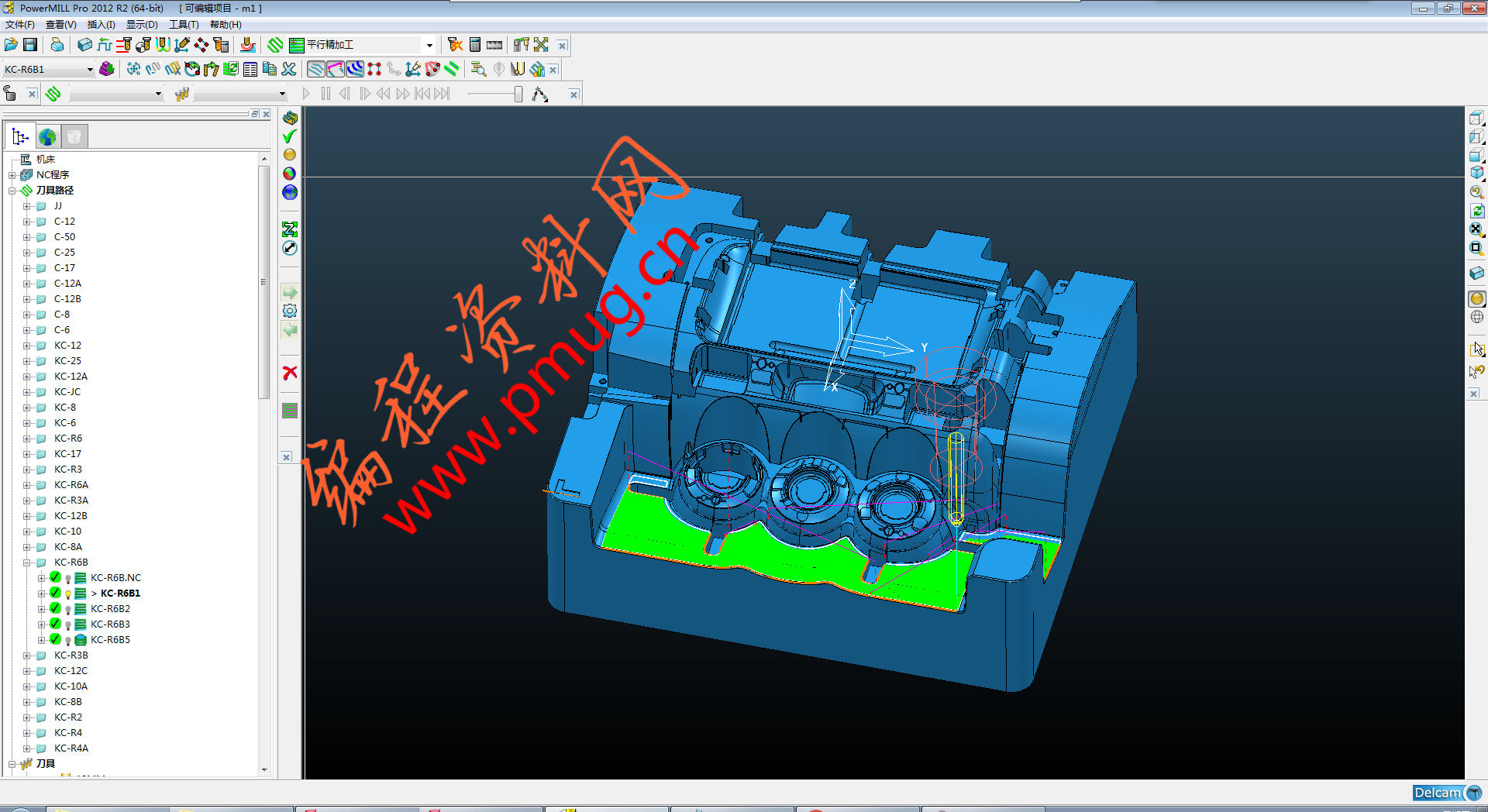Image resolution: width=1488 pixels, height=812 pixels.
Task: Toggle the KC-R6B2 light bulb visibility
Action: (x=68, y=610)
